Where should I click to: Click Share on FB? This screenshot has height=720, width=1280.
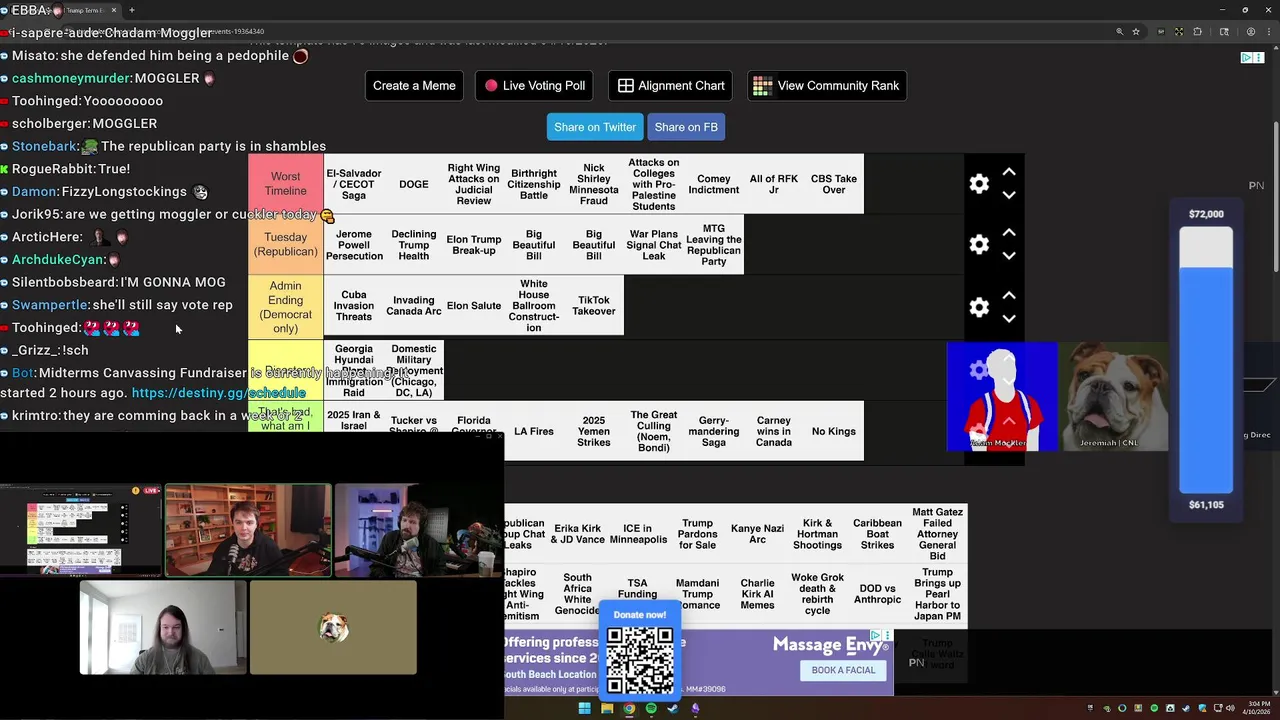pos(686,127)
